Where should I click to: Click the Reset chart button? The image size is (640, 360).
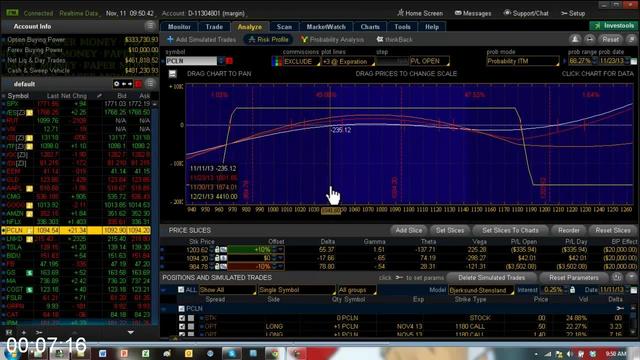[x=610, y=40]
